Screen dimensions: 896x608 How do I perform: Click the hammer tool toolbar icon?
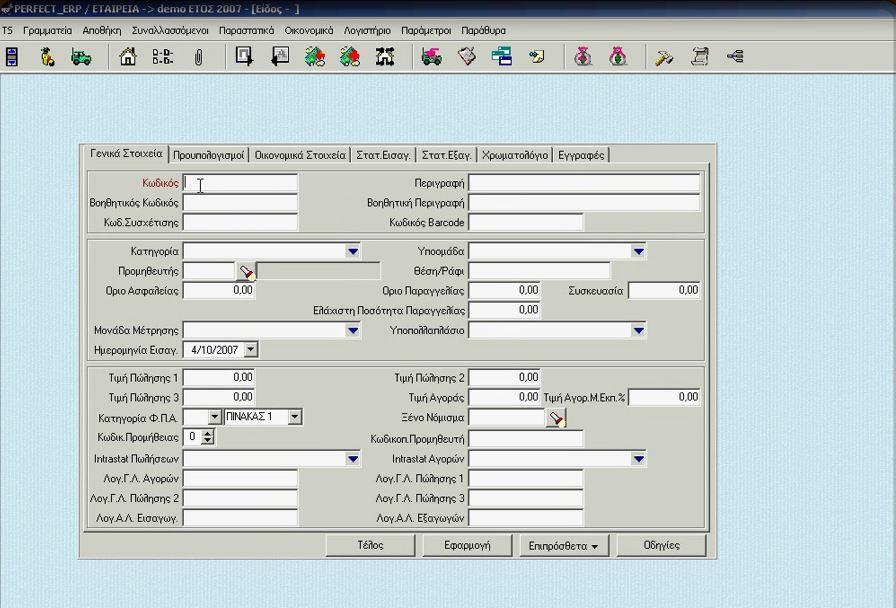point(664,57)
